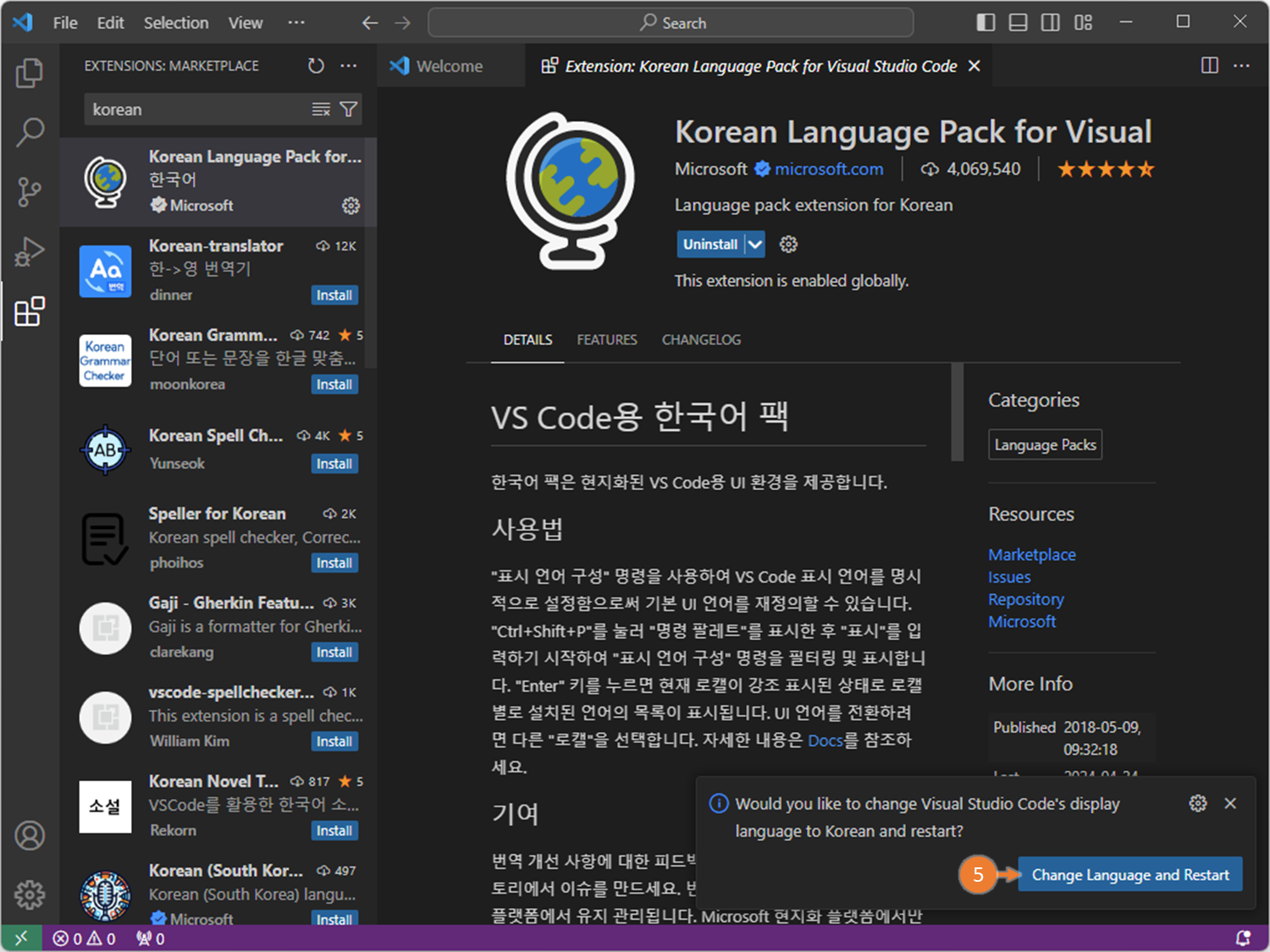
Task: Open the Run and Debug view
Action: click(30, 252)
